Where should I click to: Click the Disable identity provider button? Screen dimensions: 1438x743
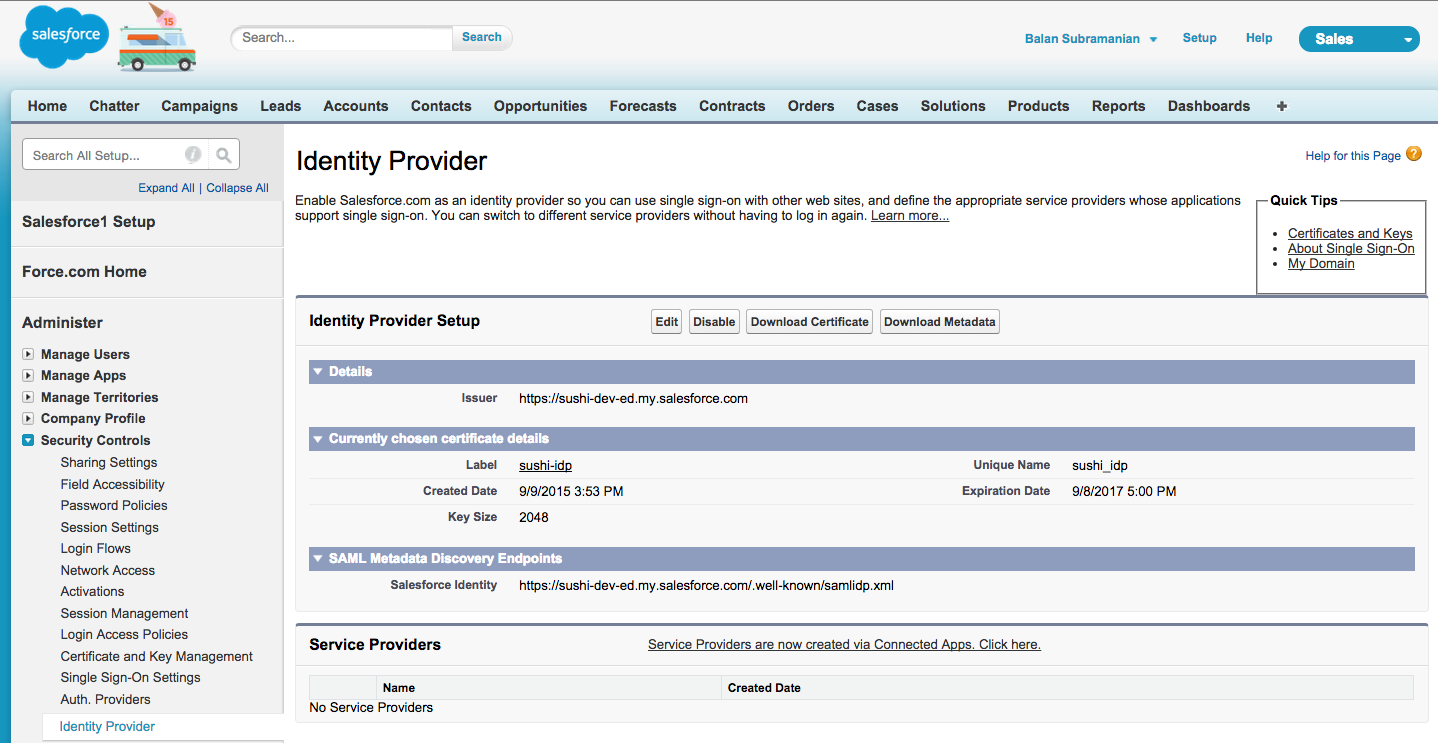(x=714, y=322)
